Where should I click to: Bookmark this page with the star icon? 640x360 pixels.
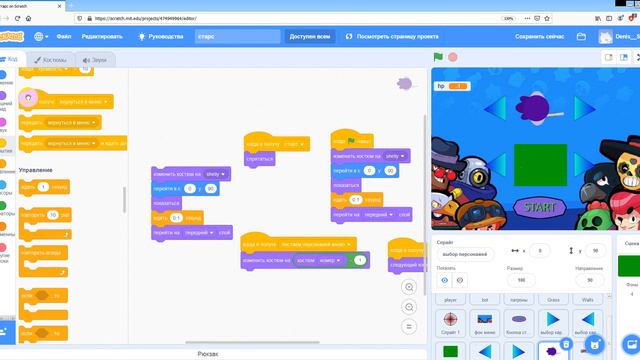coord(547,18)
